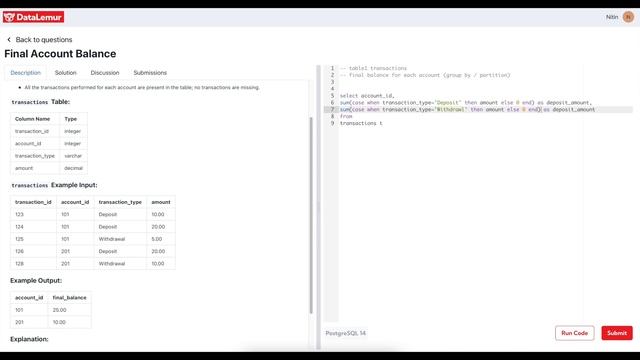Click the 'transaction_type' example input header
The image size is (640, 360).
pos(120,202)
